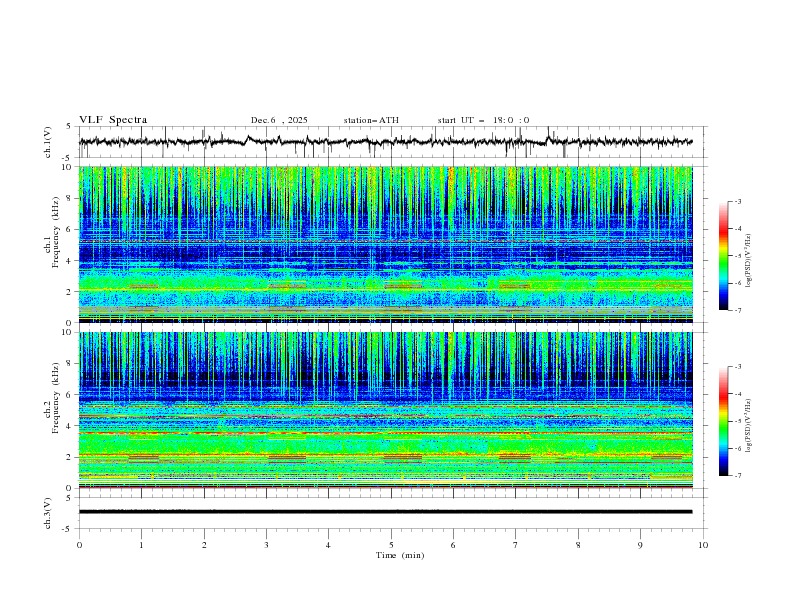Image resolution: width=792 pixels, height=612 pixels.
Task: Click the ch.1 voltage waveform trace panel
Action: tap(393, 142)
